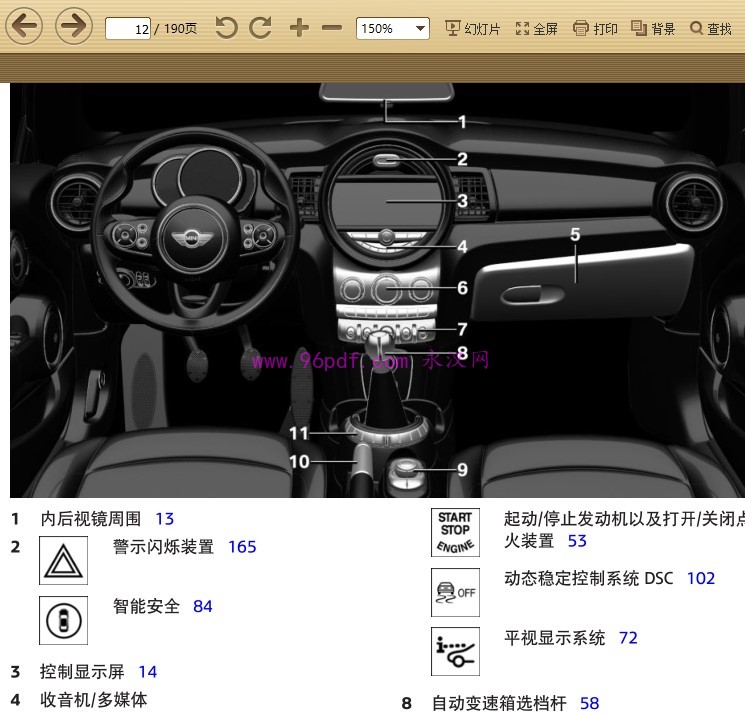Rotate page clockwise
The image size is (745, 715).
click(x=261, y=28)
